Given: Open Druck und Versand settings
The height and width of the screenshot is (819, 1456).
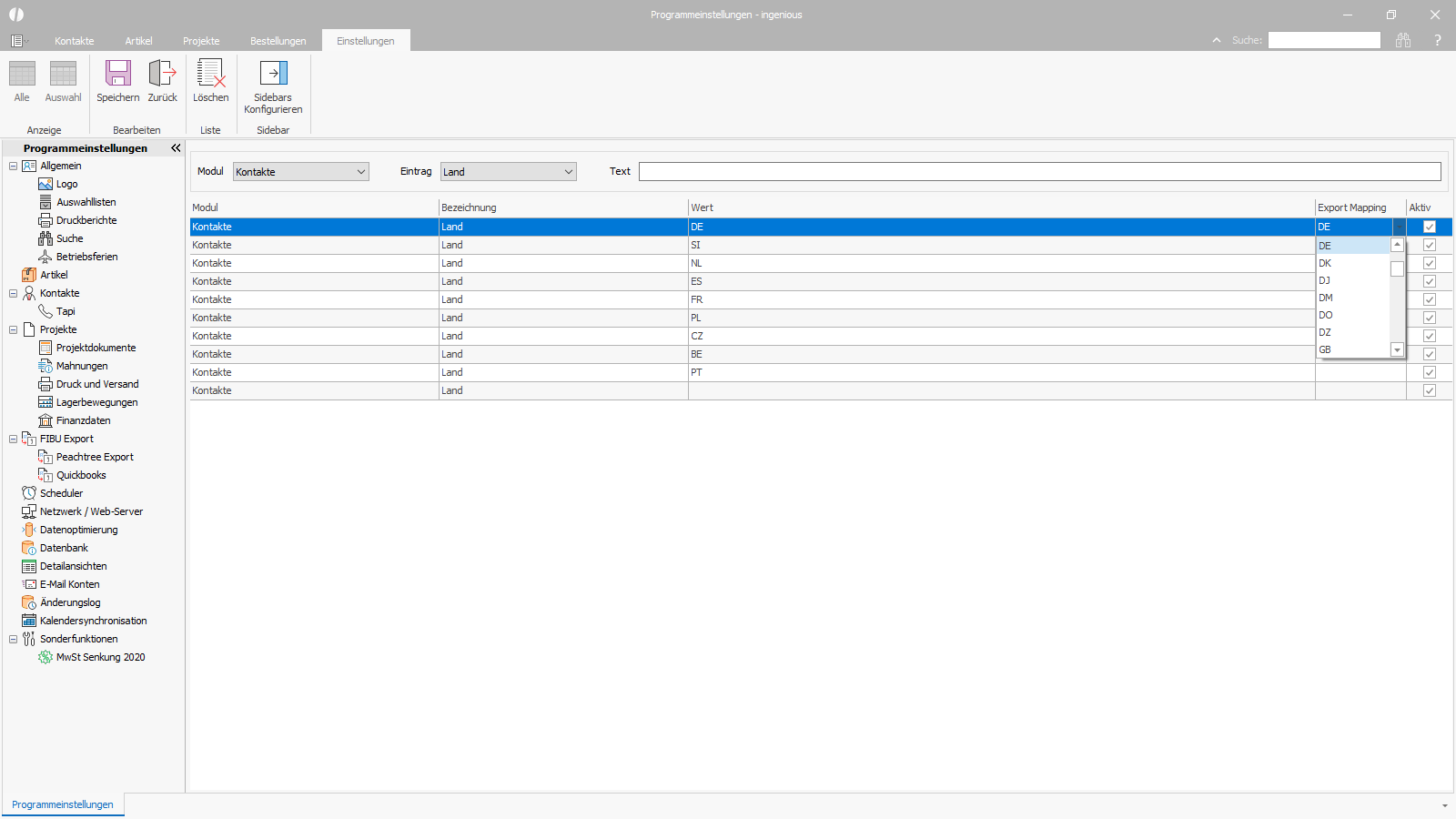Looking at the screenshot, I should tap(97, 384).
